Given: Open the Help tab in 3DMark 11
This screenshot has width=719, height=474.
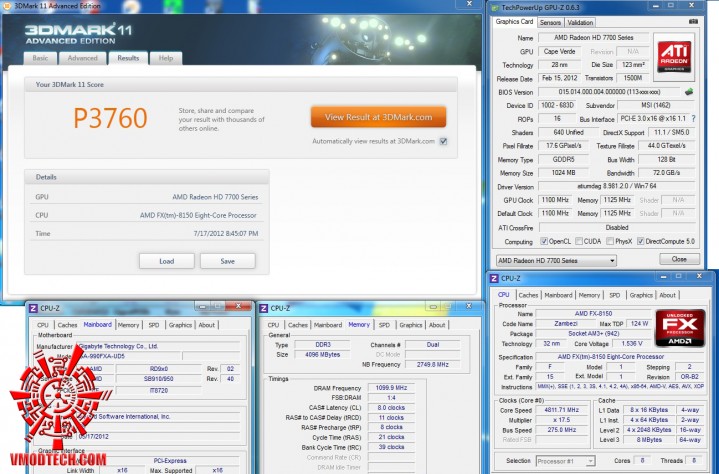Looking at the screenshot, I should 166,58.
